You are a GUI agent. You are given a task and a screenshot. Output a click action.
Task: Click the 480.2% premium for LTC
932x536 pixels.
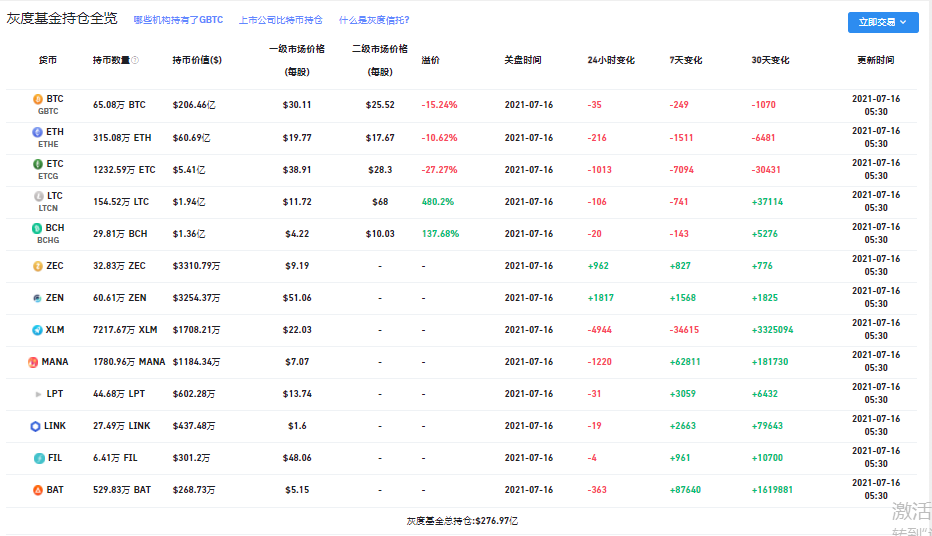(438, 202)
